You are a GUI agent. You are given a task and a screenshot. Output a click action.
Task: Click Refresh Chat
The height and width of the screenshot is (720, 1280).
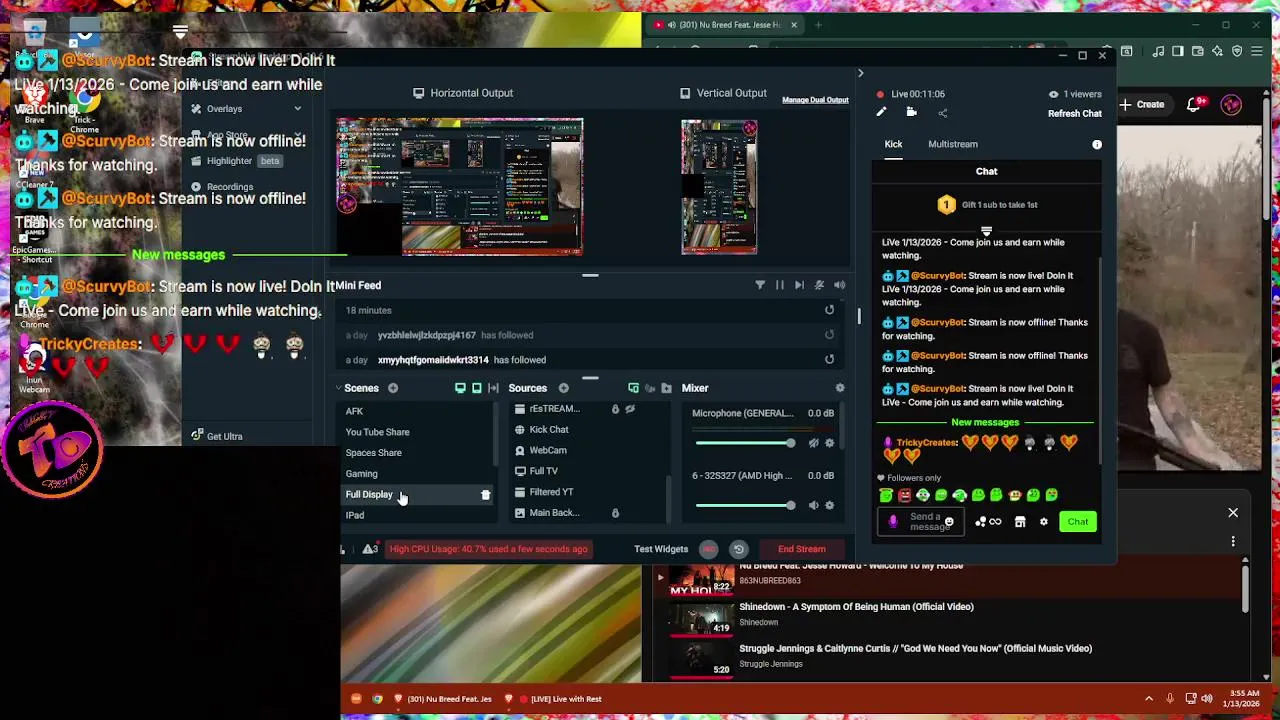[x=1075, y=114]
